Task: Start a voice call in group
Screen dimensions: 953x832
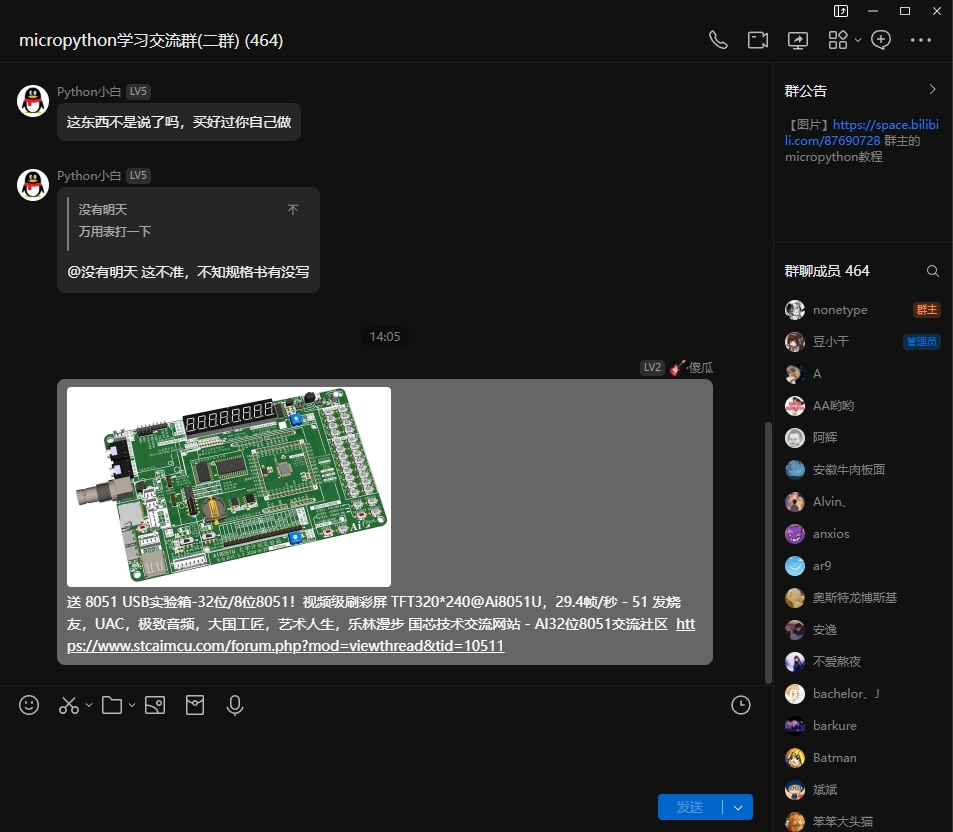Action: (718, 40)
